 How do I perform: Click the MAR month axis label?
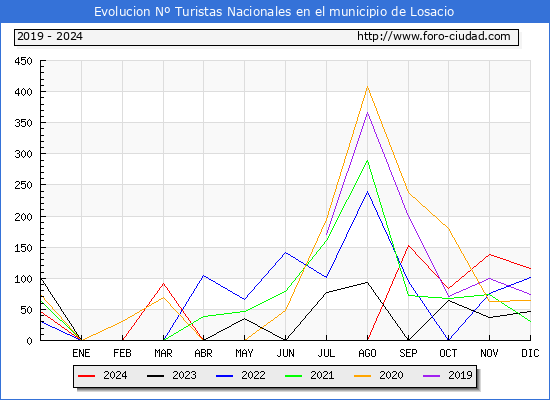(163, 353)
